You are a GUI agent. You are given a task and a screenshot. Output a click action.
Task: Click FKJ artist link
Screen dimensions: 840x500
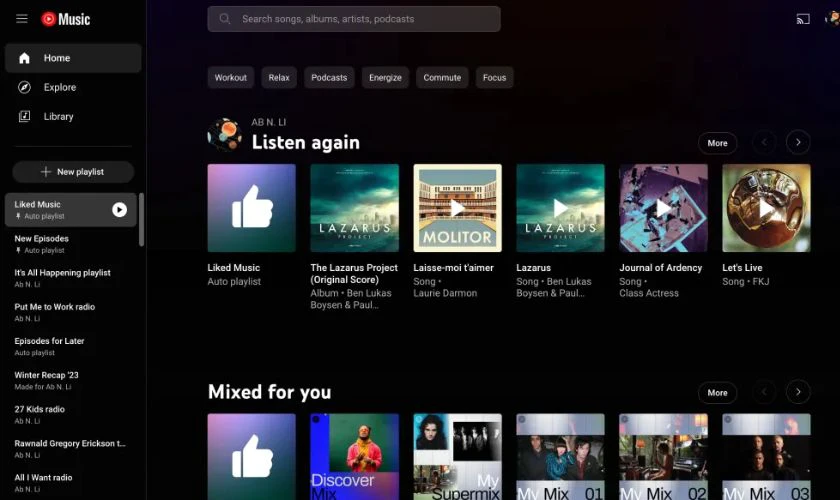[x=761, y=281]
